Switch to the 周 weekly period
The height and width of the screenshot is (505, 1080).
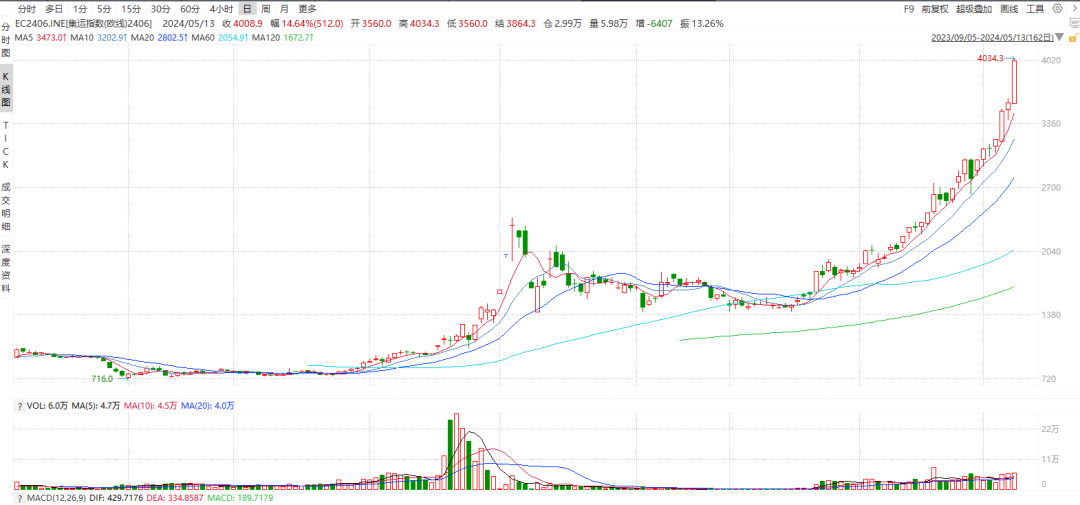pos(265,9)
